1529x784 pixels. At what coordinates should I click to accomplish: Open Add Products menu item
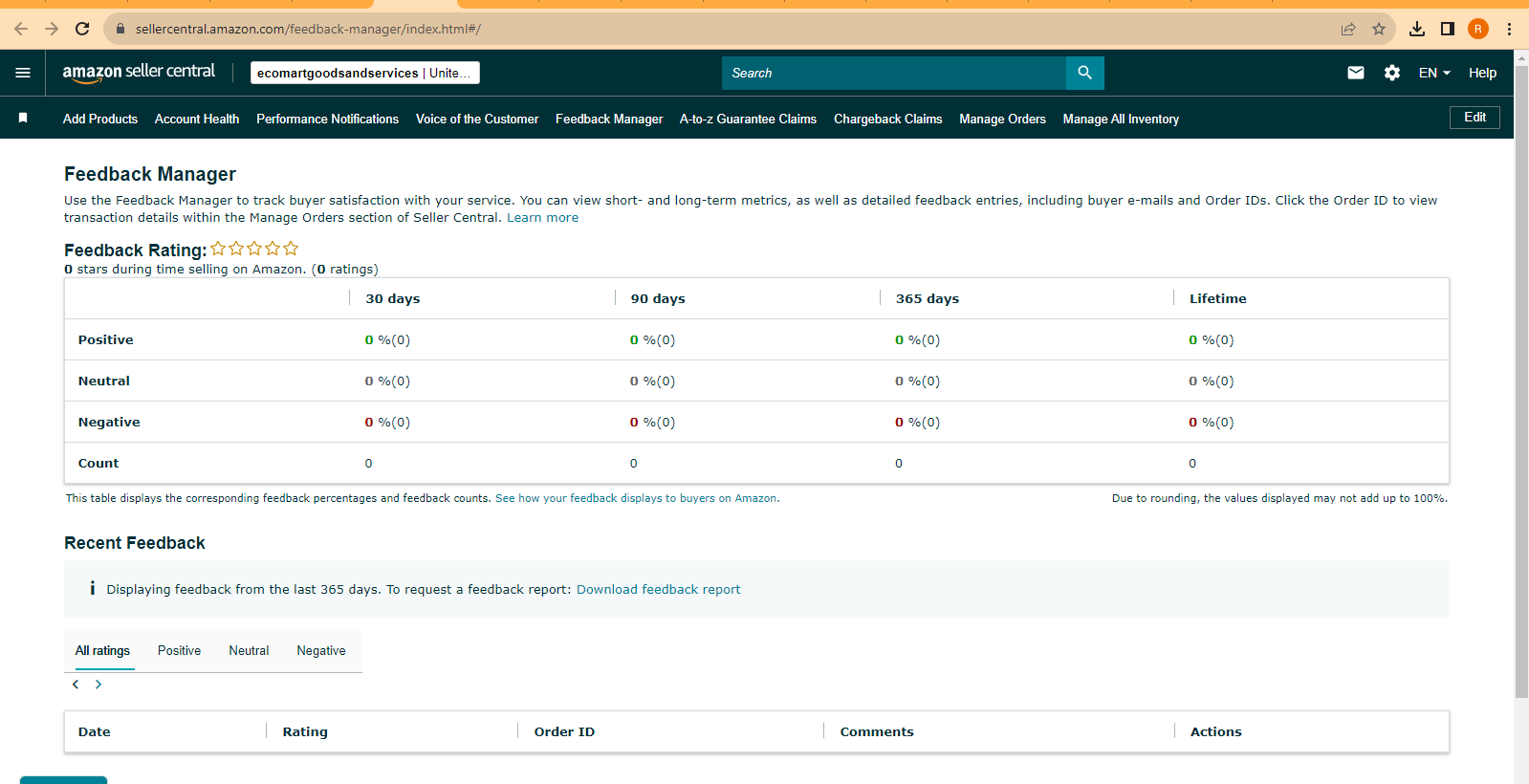100,119
